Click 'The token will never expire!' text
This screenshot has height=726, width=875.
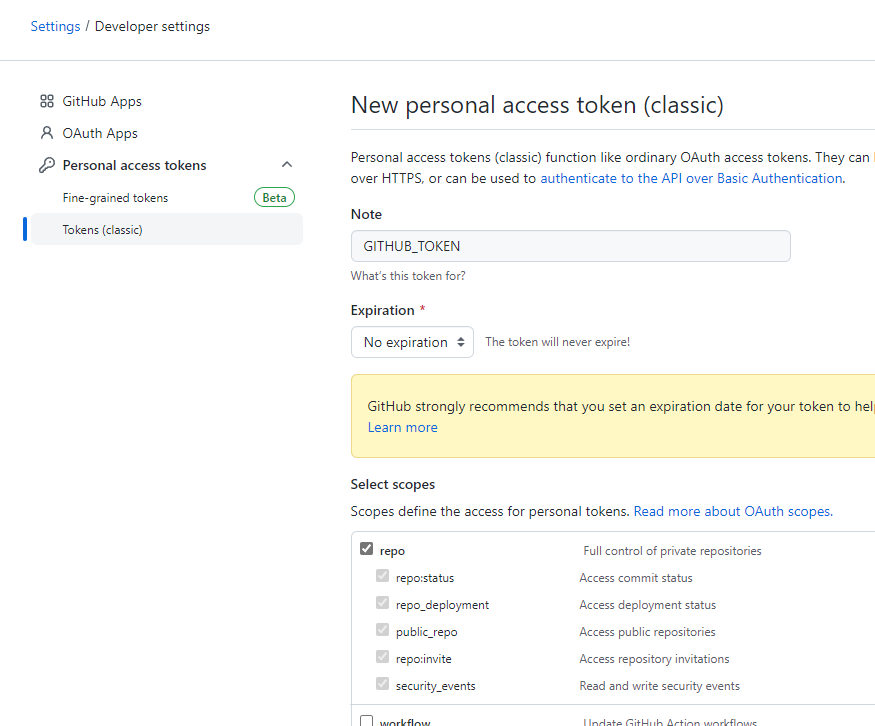[x=557, y=342]
